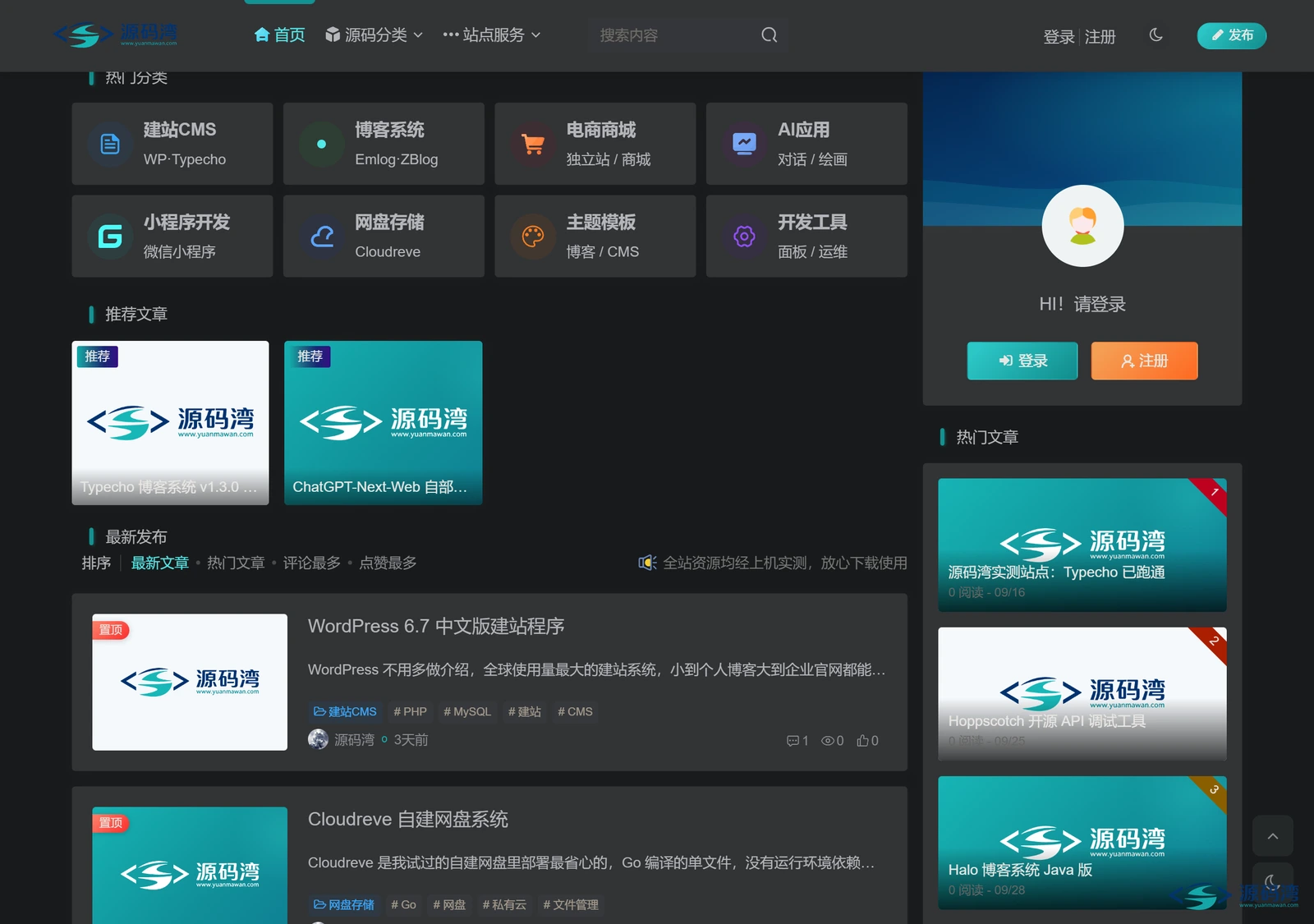This screenshot has width=1314, height=924.
Task: Click the scroll-to-top arrow button
Action: [x=1272, y=836]
